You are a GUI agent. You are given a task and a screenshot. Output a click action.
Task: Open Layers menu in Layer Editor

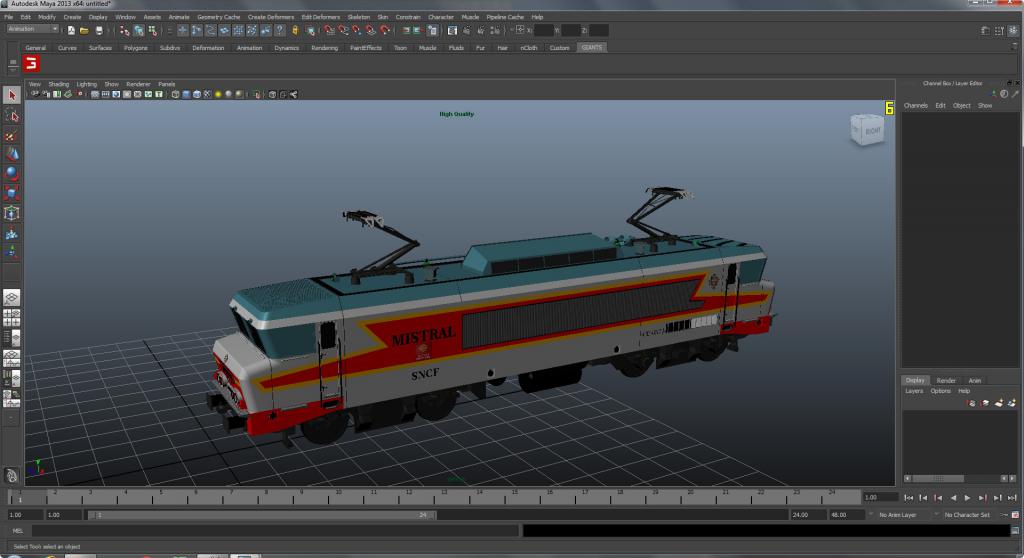coord(914,391)
